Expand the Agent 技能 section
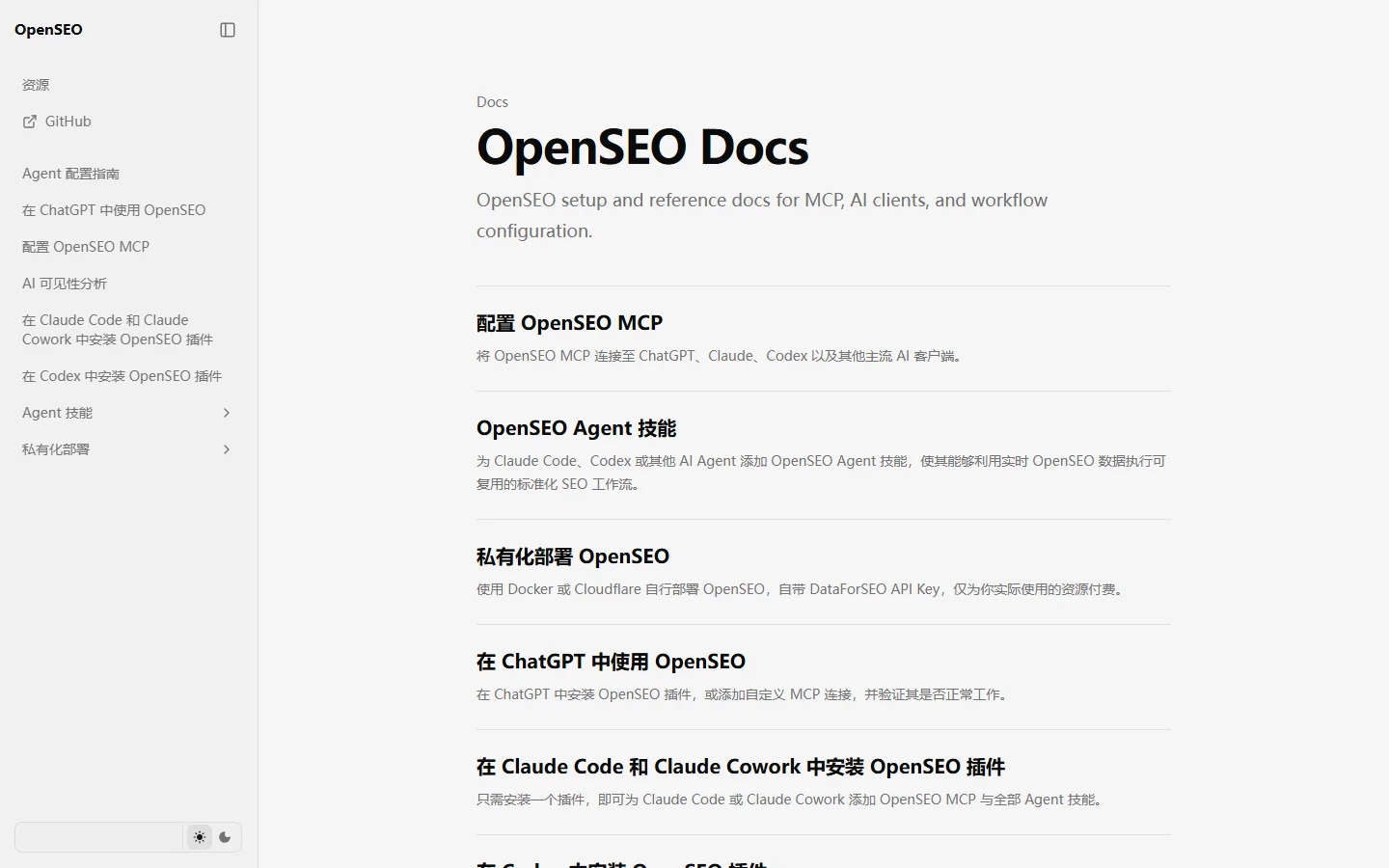1389x868 pixels. pyautogui.click(x=126, y=413)
